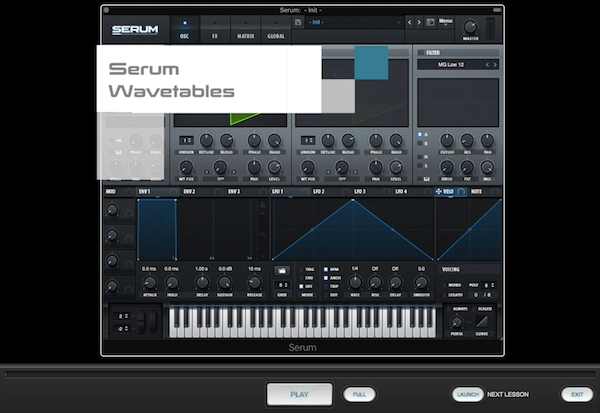Click the lesson playback progress bar
This screenshot has width=600, height=413.
tap(300, 374)
